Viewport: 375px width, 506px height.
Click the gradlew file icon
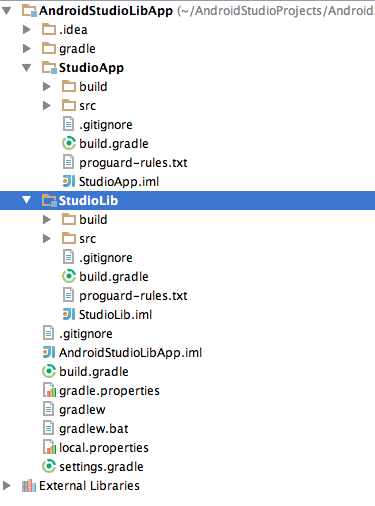click(x=48, y=409)
